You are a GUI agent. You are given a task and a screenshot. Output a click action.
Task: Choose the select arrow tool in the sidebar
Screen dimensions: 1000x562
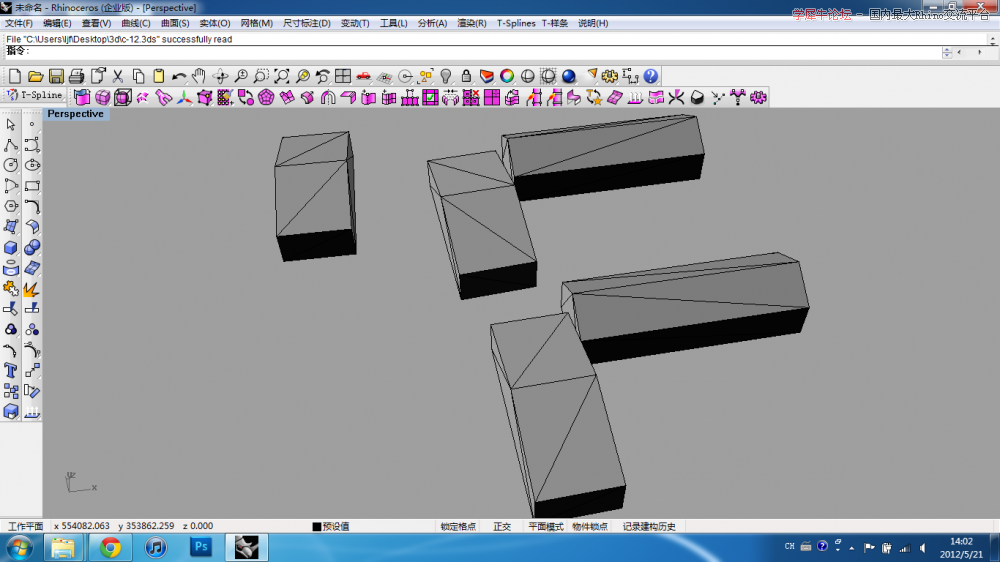(11, 125)
